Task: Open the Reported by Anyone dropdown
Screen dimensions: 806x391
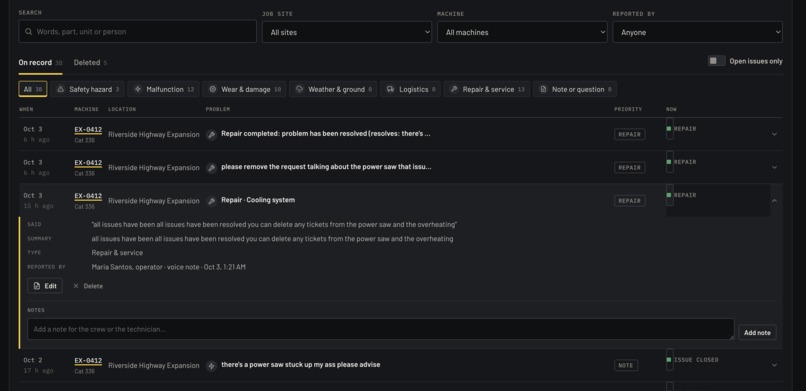Action: tap(697, 32)
